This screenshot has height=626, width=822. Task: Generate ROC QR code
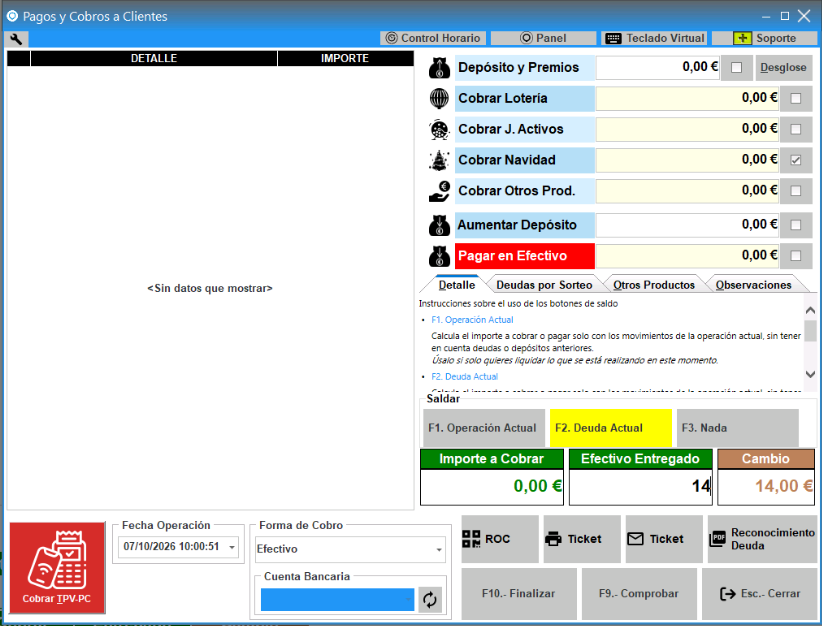[x=500, y=539]
